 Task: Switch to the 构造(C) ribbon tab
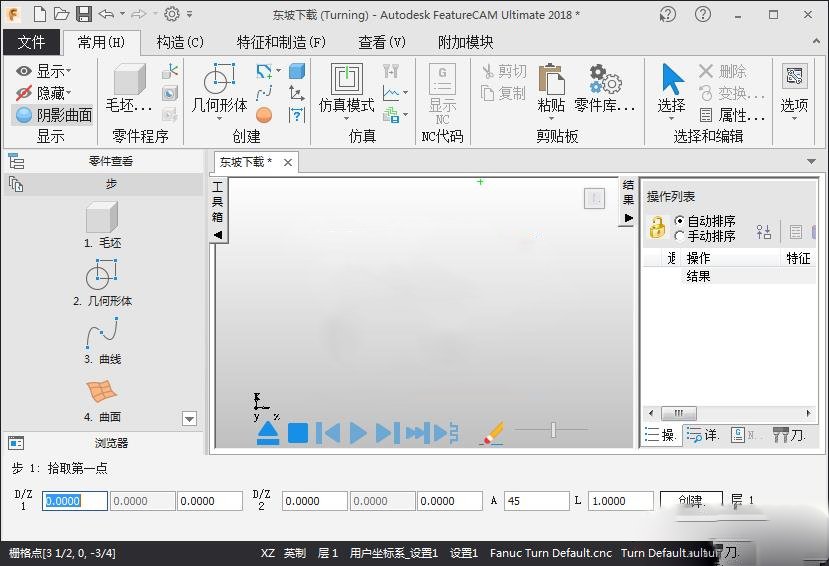click(x=180, y=42)
